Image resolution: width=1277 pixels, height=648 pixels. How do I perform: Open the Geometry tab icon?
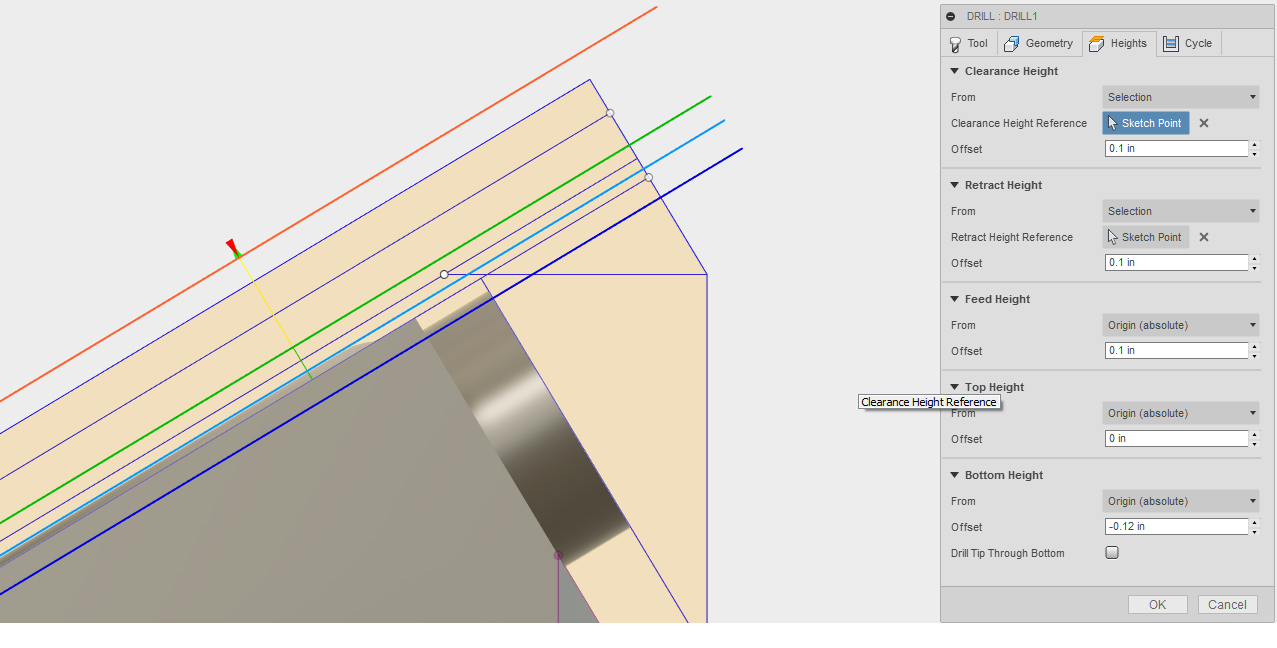[1013, 43]
